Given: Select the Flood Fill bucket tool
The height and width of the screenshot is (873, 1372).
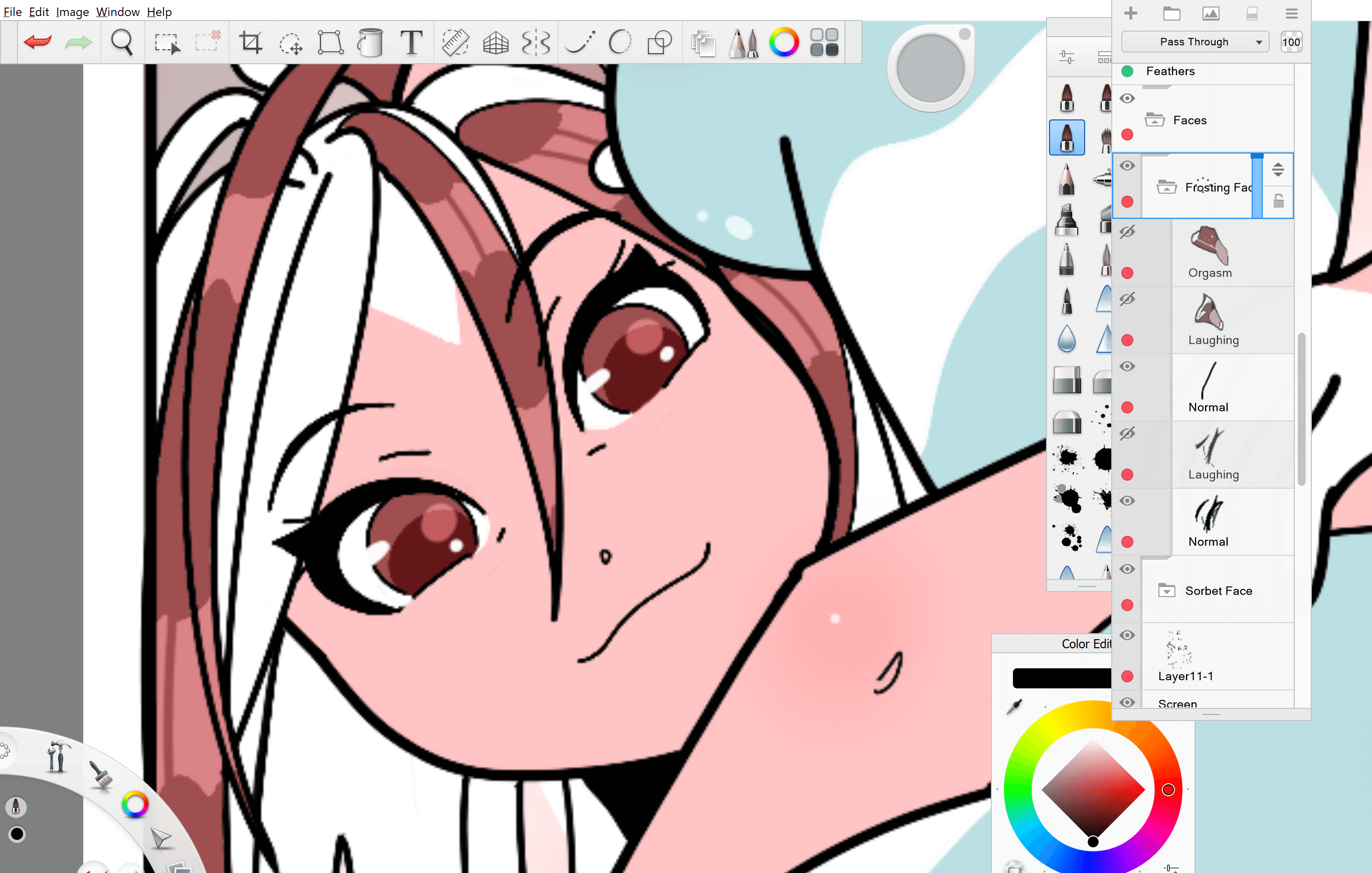Looking at the screenshot, I should pyautogui.click(x=371, y=42).
